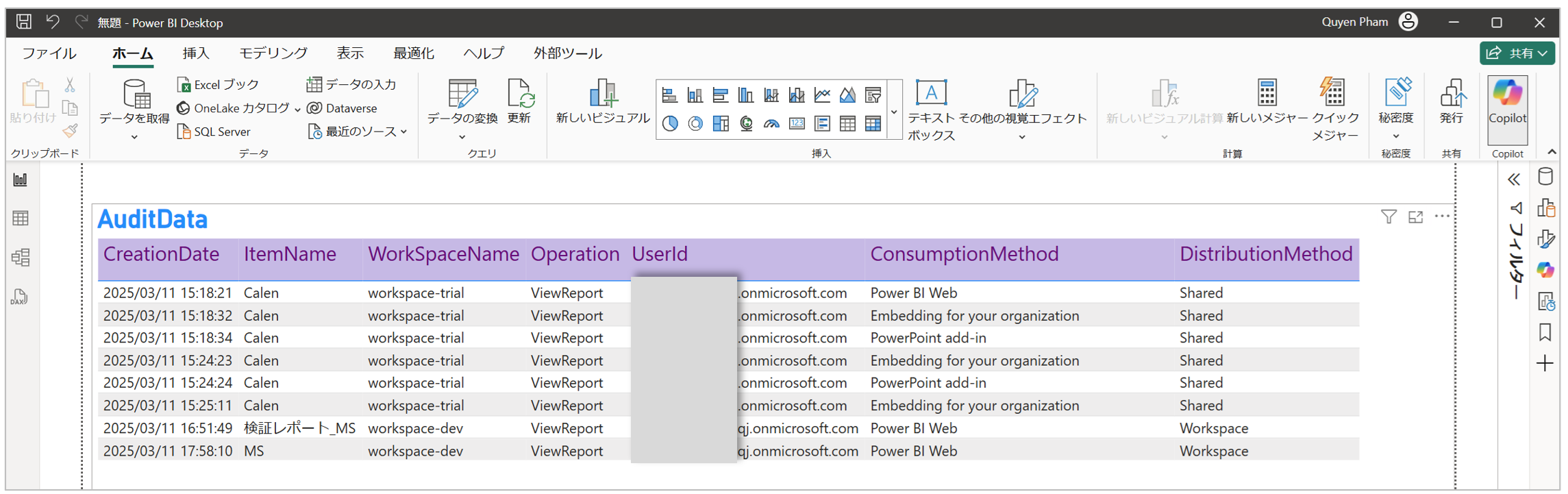
Task: Click the scissors Cut icon
Action: point(70,85)
